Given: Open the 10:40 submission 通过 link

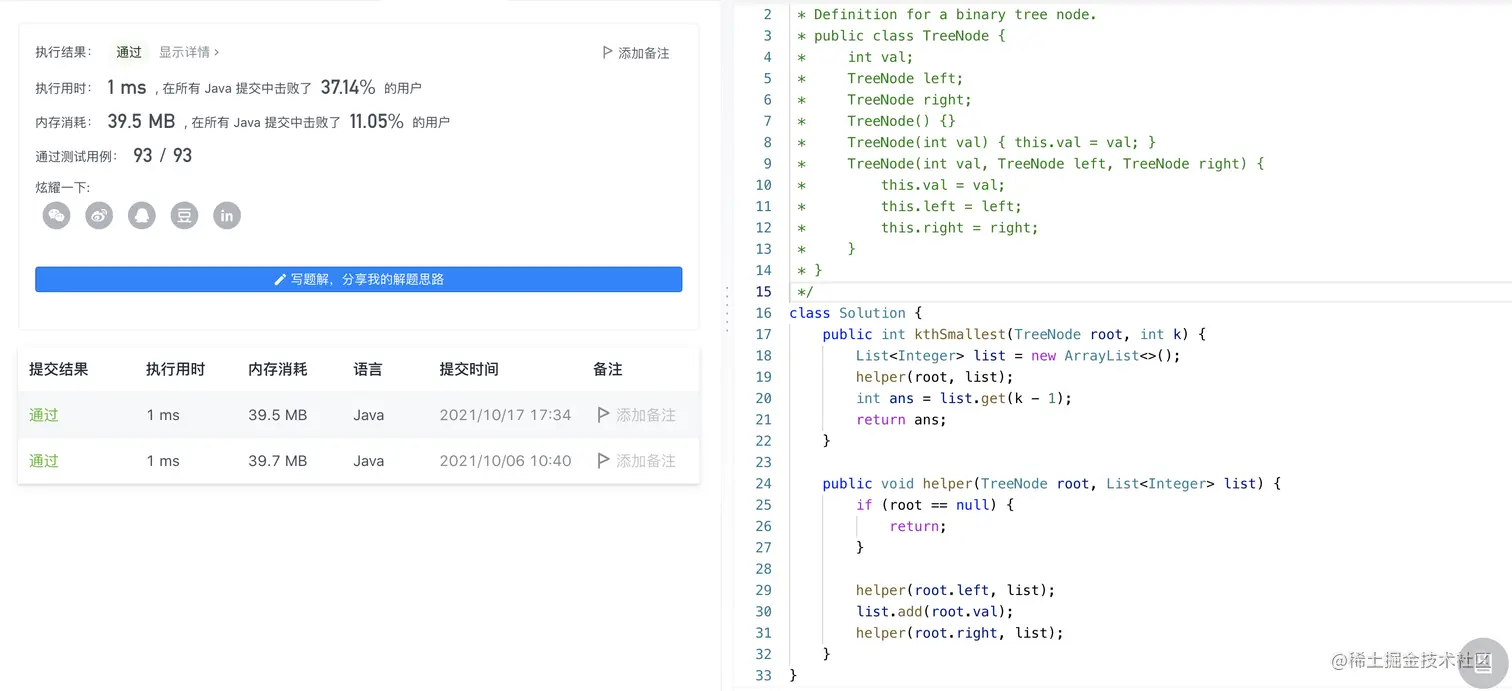Looking at the screenshot, I should coord(44,461).
